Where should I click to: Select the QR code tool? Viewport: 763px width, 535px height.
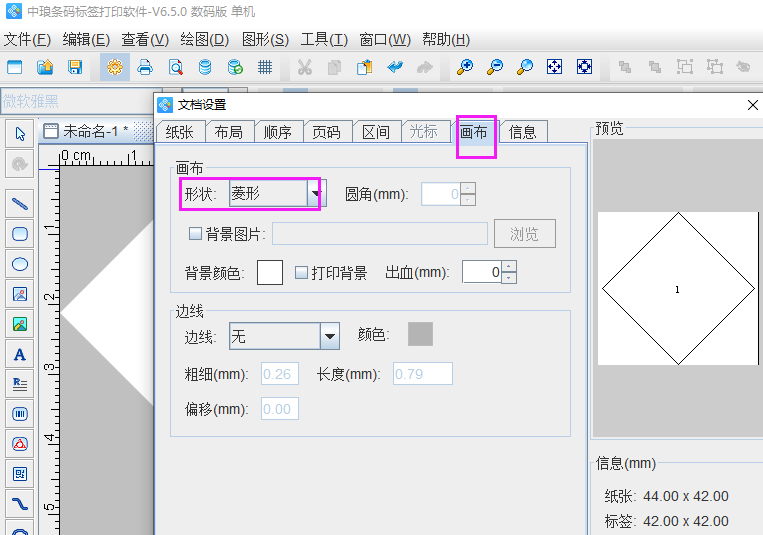click(x=19, y=474)
